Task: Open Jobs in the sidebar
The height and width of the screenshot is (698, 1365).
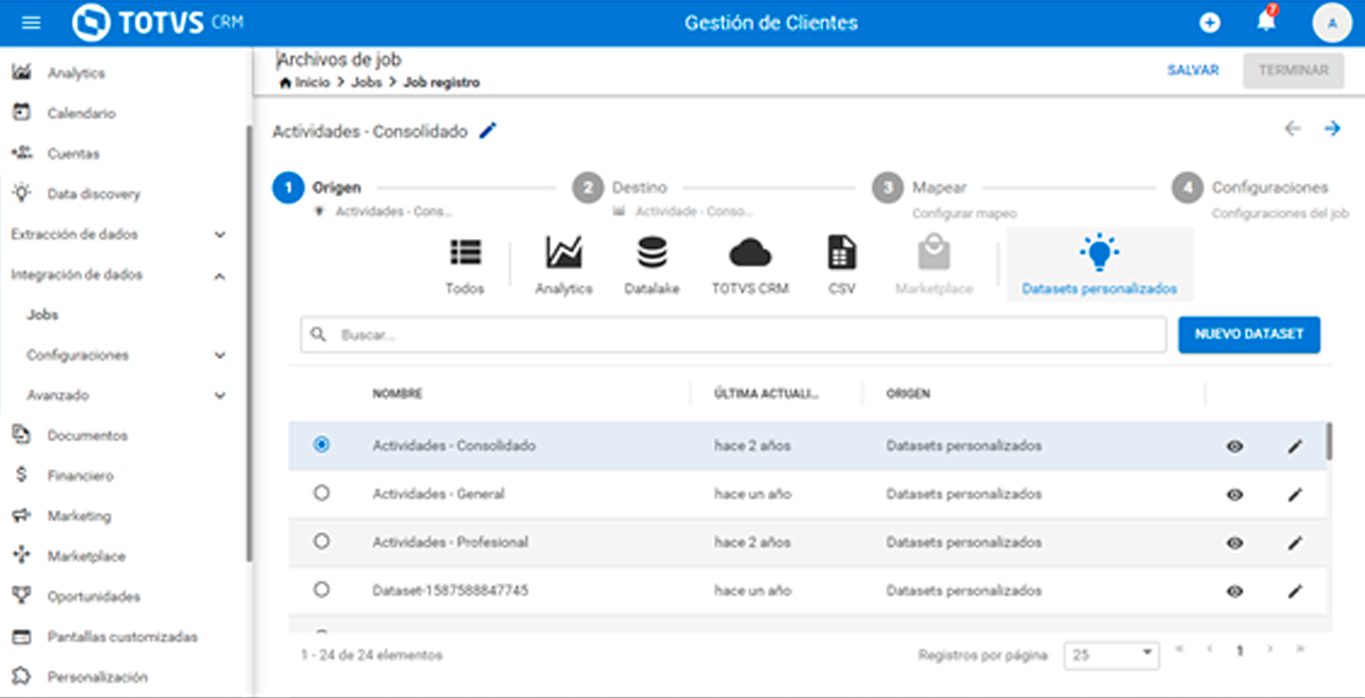Action: (43, 315)
